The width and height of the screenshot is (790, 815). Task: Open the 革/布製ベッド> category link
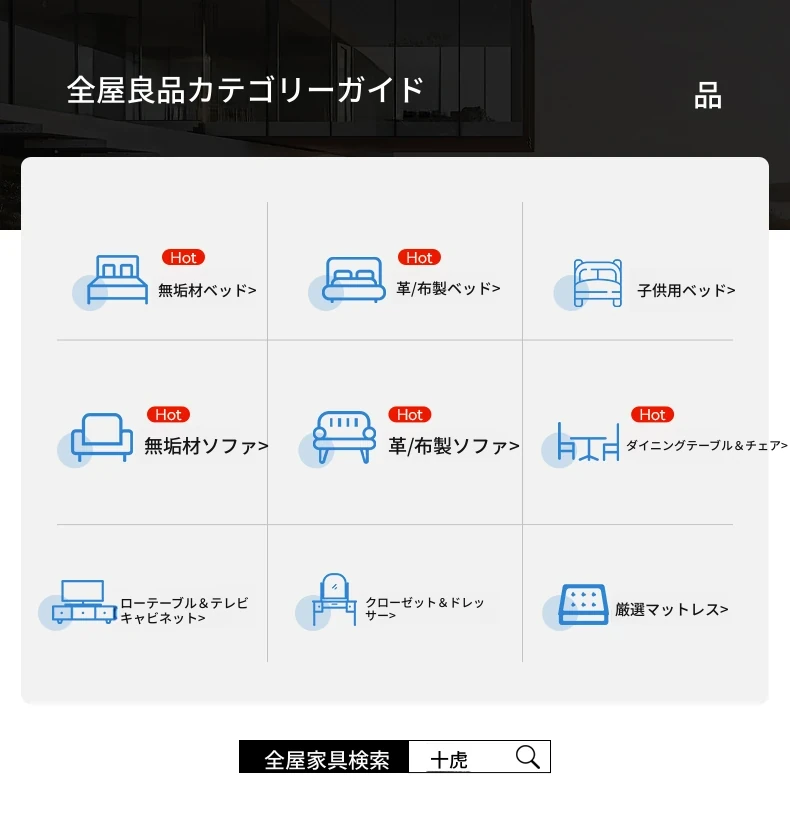[448, 289]
